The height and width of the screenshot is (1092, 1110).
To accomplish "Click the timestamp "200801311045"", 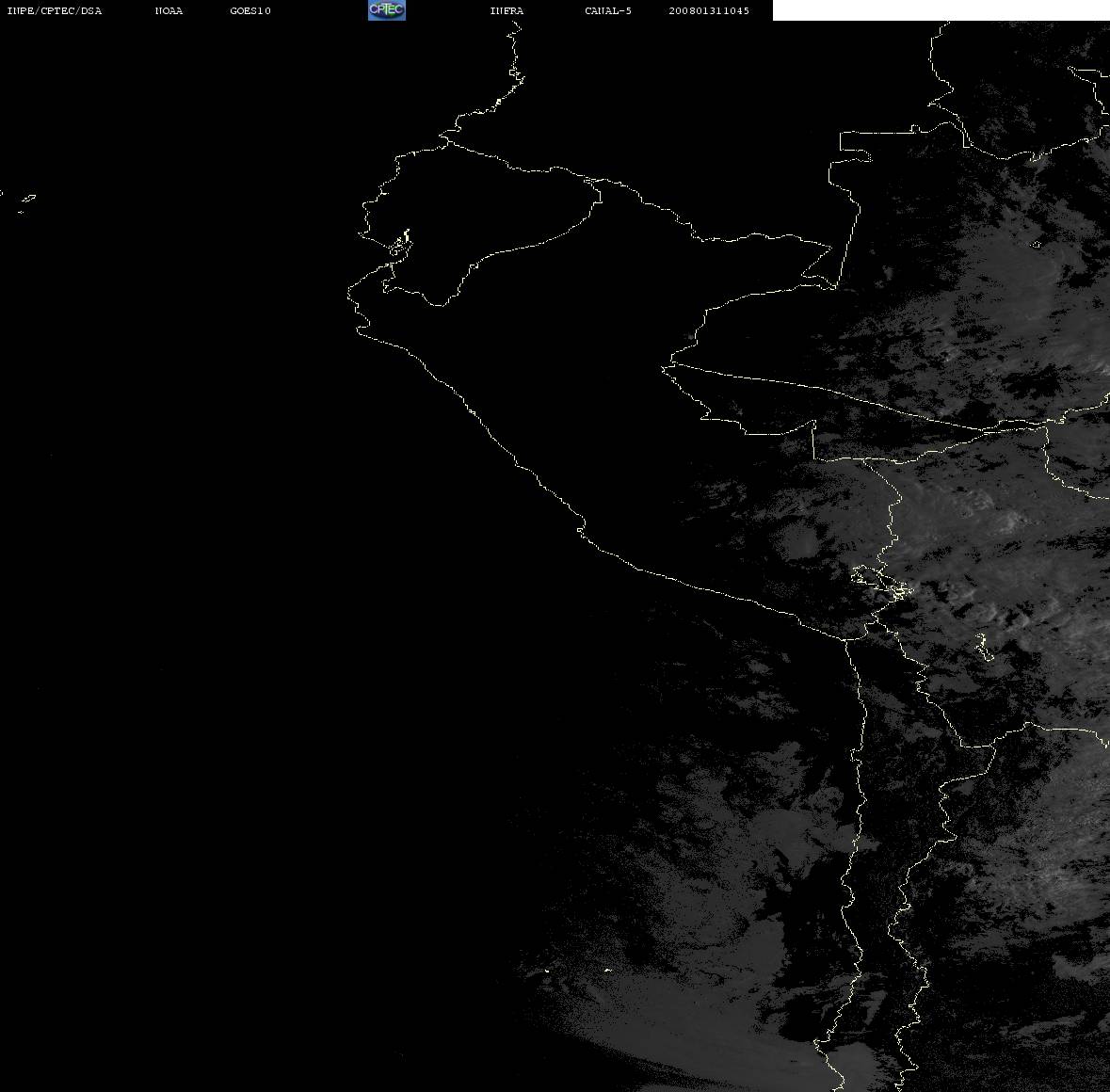I will (x=709, y=10).
